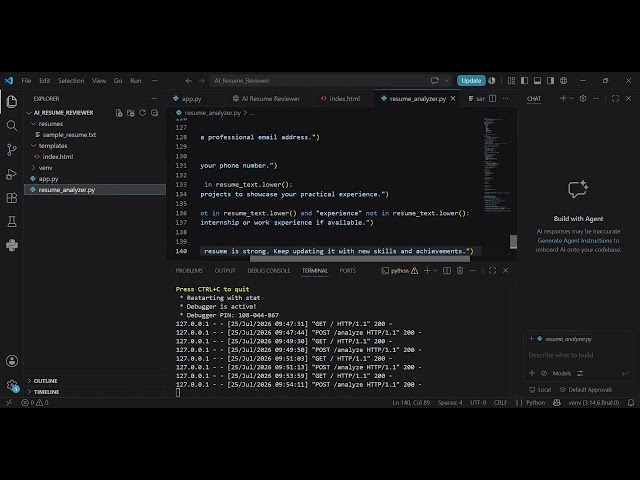Click errors and warnings count in status bar
Viewport: 640px width, 480px height.
point(35,402)
